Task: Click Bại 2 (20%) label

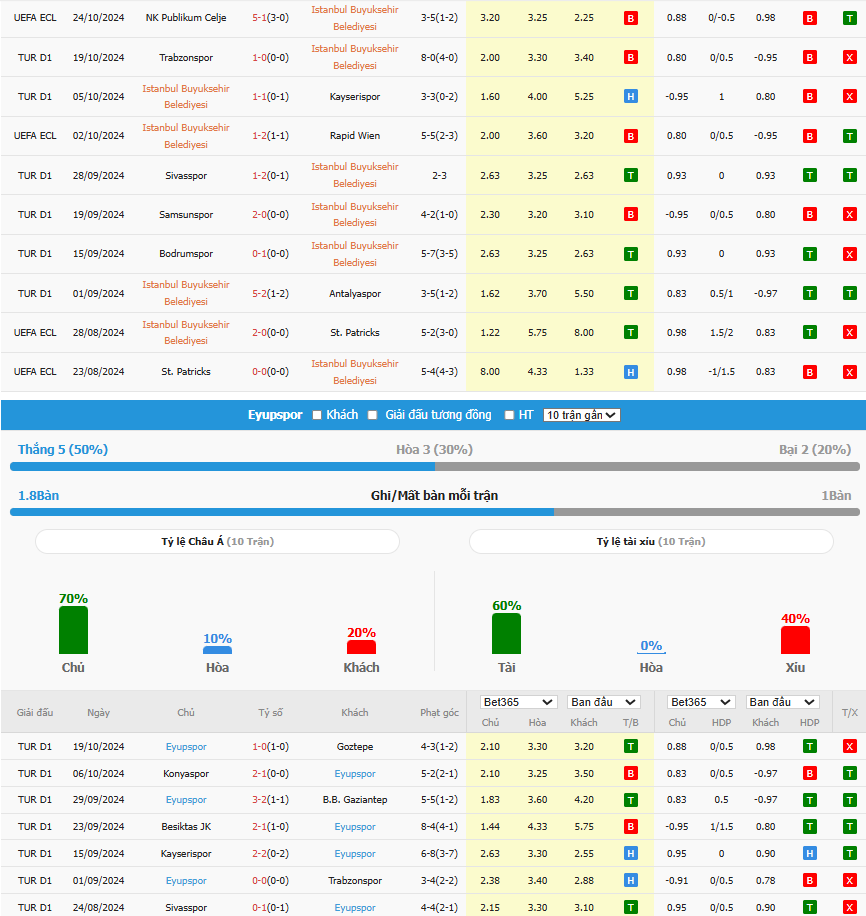Action: [815, 449]
